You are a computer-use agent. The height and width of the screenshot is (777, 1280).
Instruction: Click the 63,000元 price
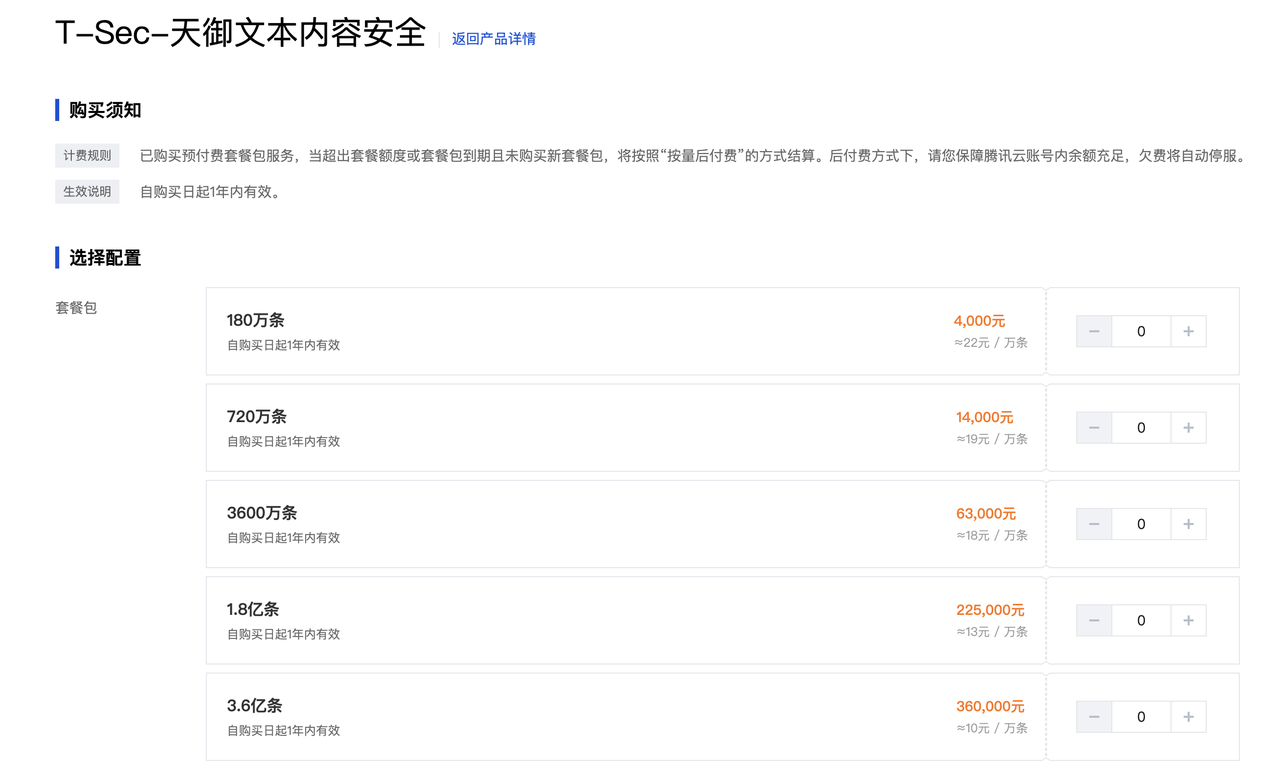pos(986,514)
